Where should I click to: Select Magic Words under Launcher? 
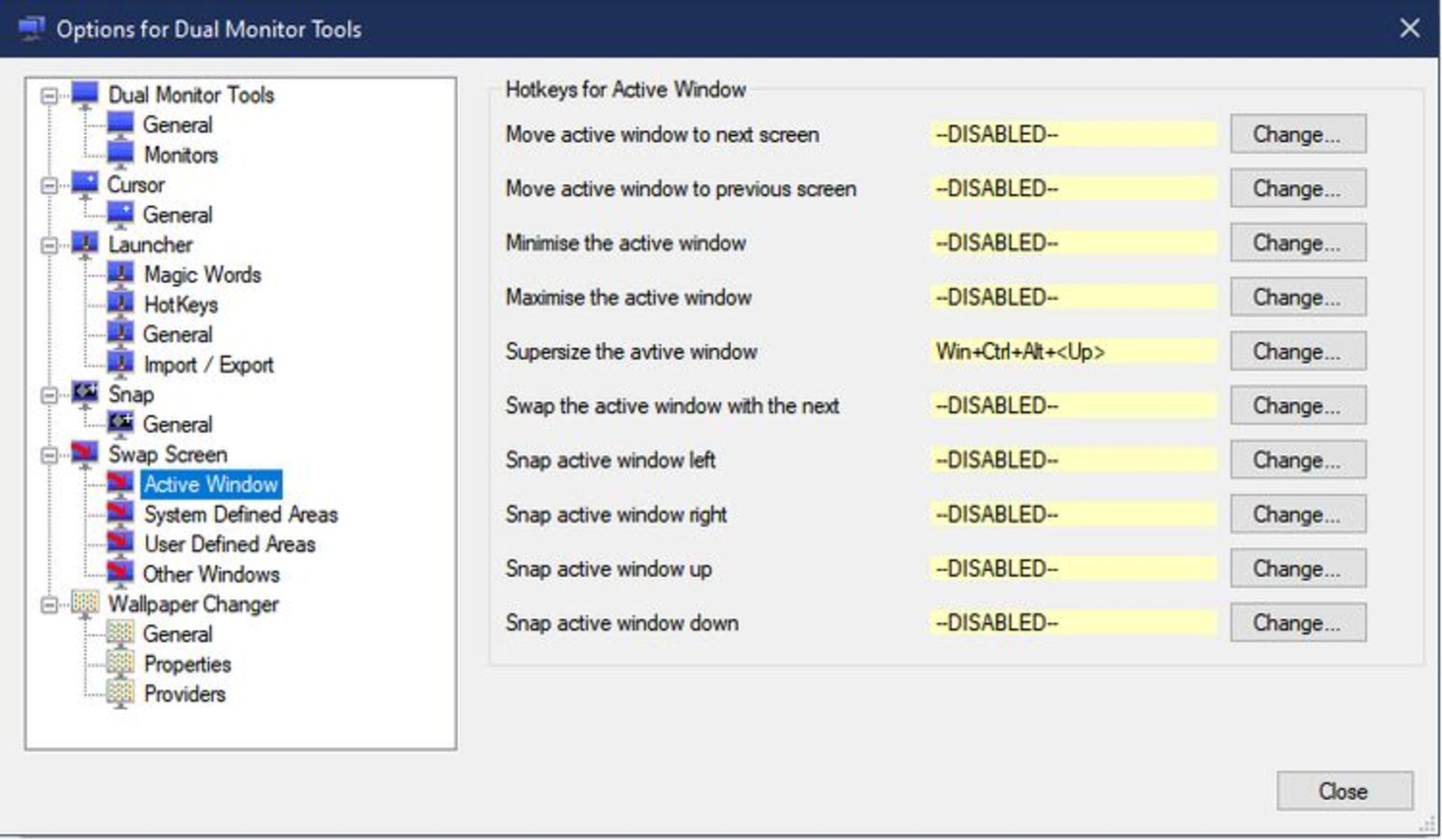point(203,275)
